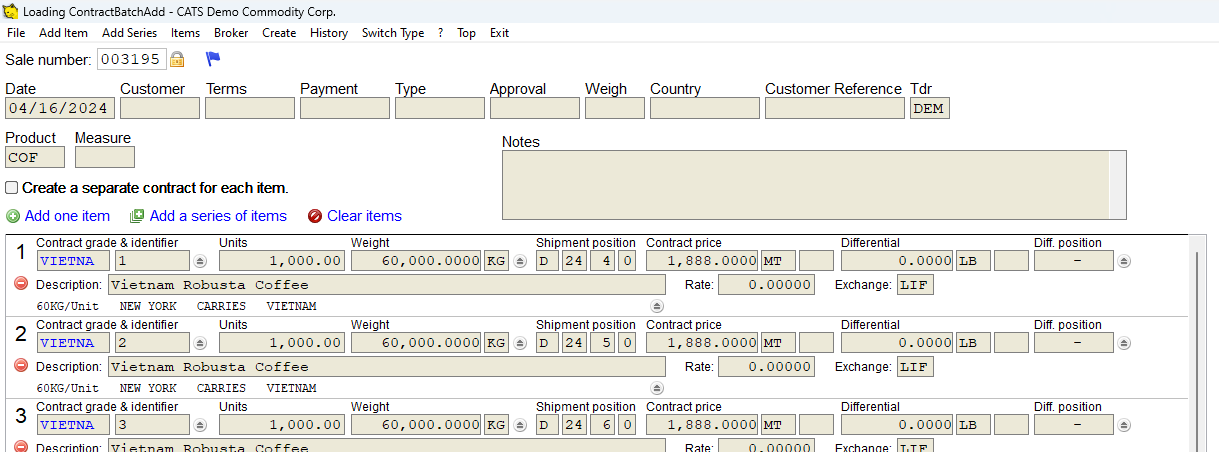The height and width of the screenshot is (452, 1219).
Task: Click the Top menu item
Action: pyautogui.click(x=466, y=33)
